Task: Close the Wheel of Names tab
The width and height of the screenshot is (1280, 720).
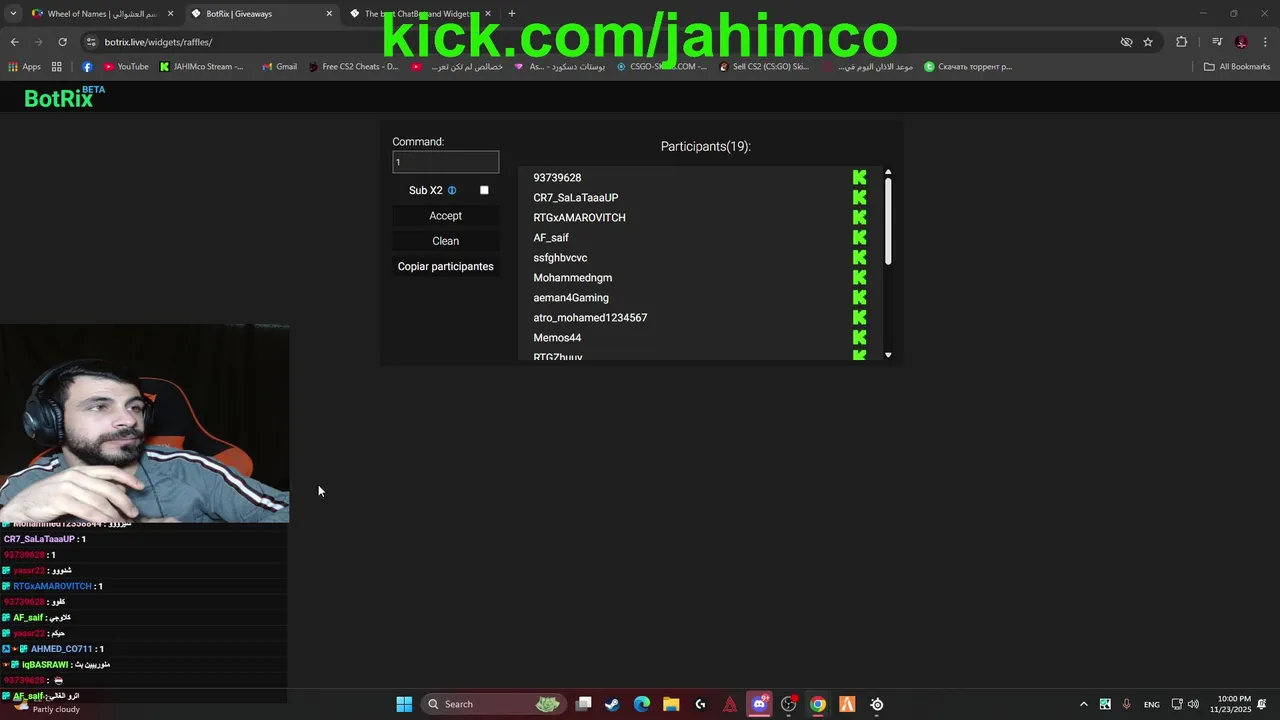Action: click(x=170, y=14)
